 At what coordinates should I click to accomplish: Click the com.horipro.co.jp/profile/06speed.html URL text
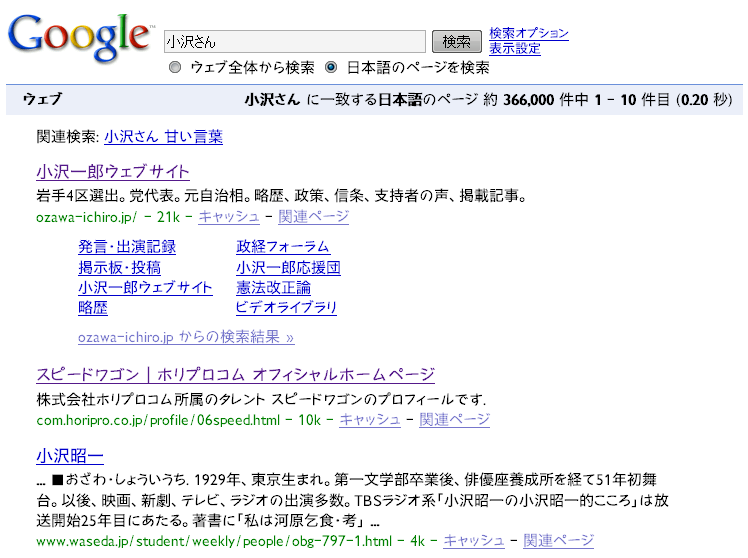tap(158, 420)
